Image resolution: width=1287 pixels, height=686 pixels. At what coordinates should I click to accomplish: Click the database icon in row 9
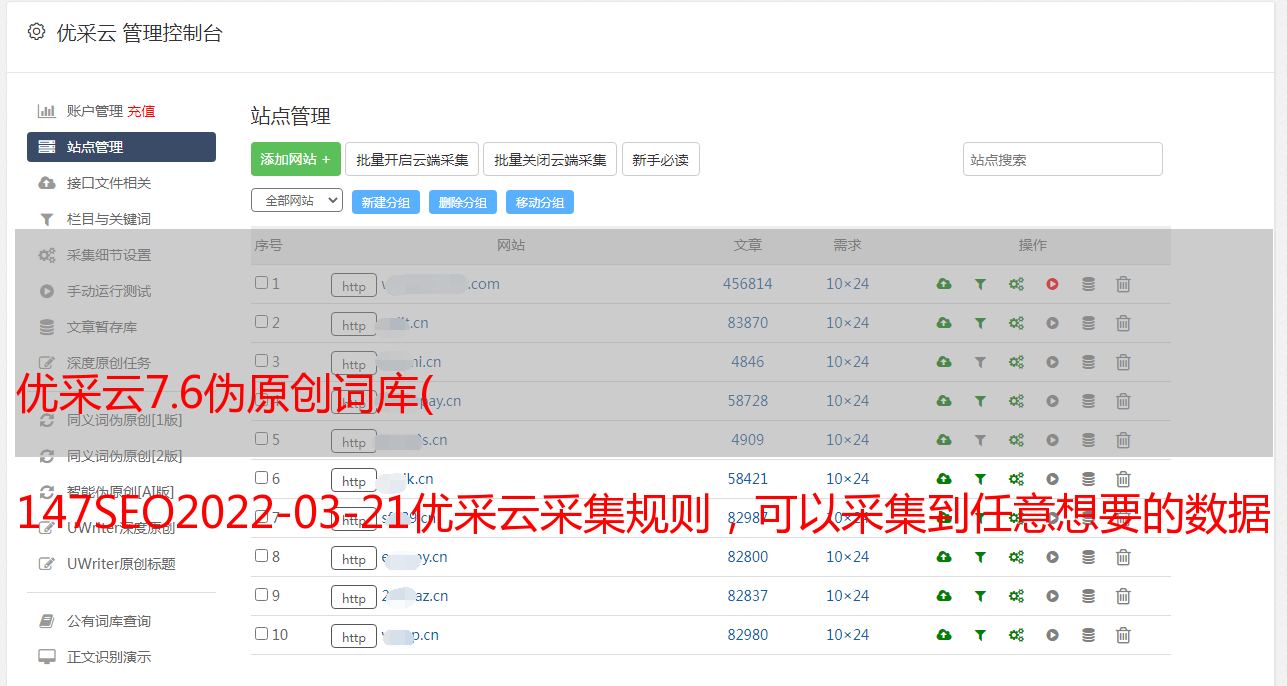pos(1088,596)
